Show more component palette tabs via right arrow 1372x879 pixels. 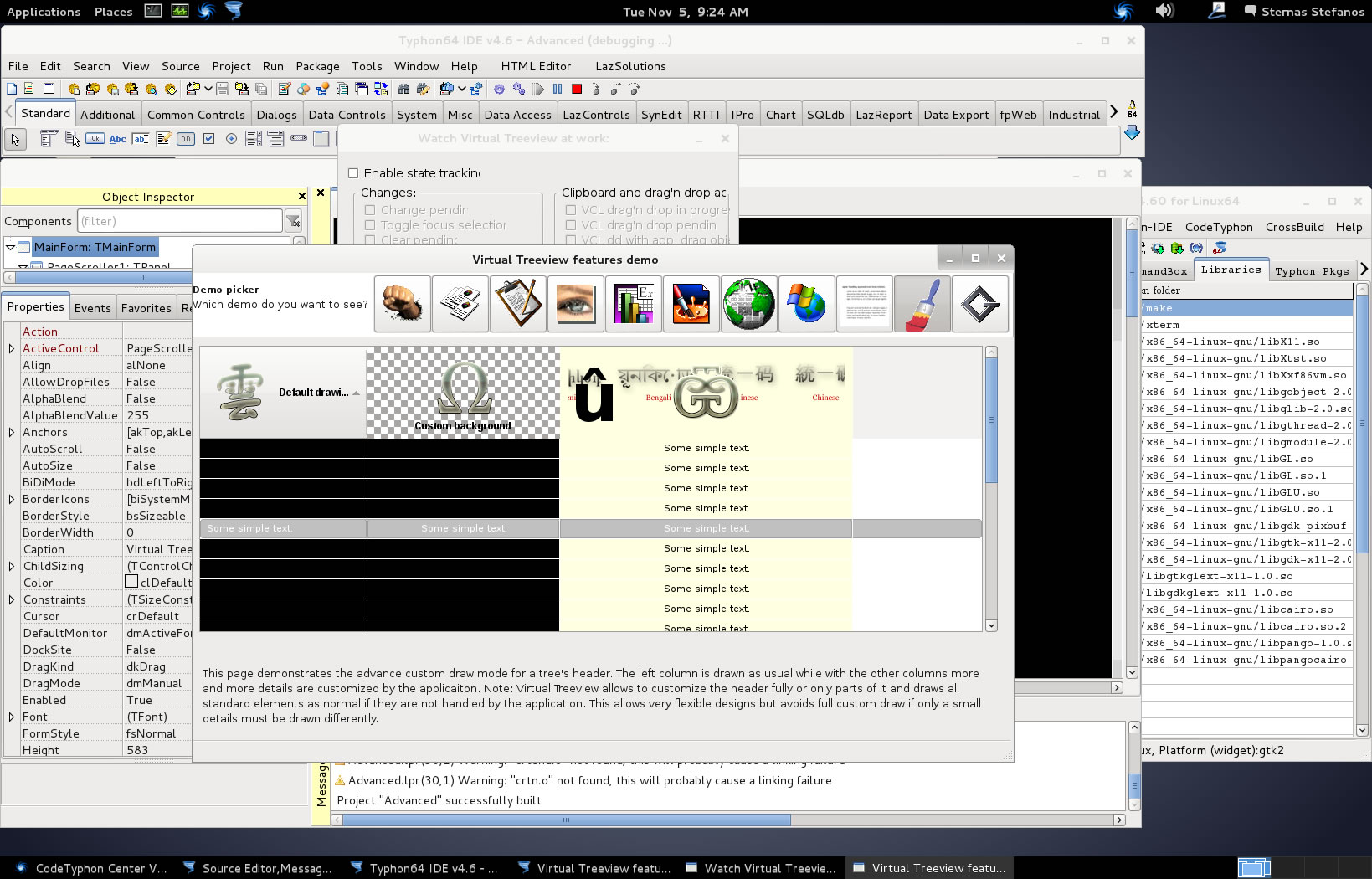[x=1113, y=111]
